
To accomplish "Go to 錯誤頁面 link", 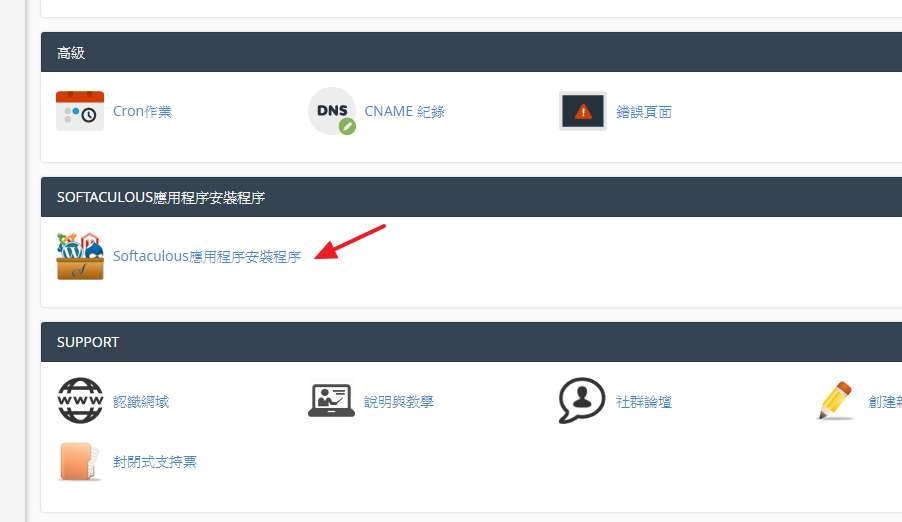I will pos(644,112).
